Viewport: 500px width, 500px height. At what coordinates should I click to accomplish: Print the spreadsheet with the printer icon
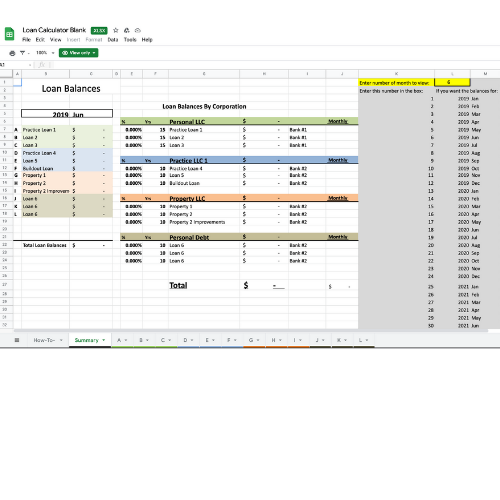tap(12, 53)
